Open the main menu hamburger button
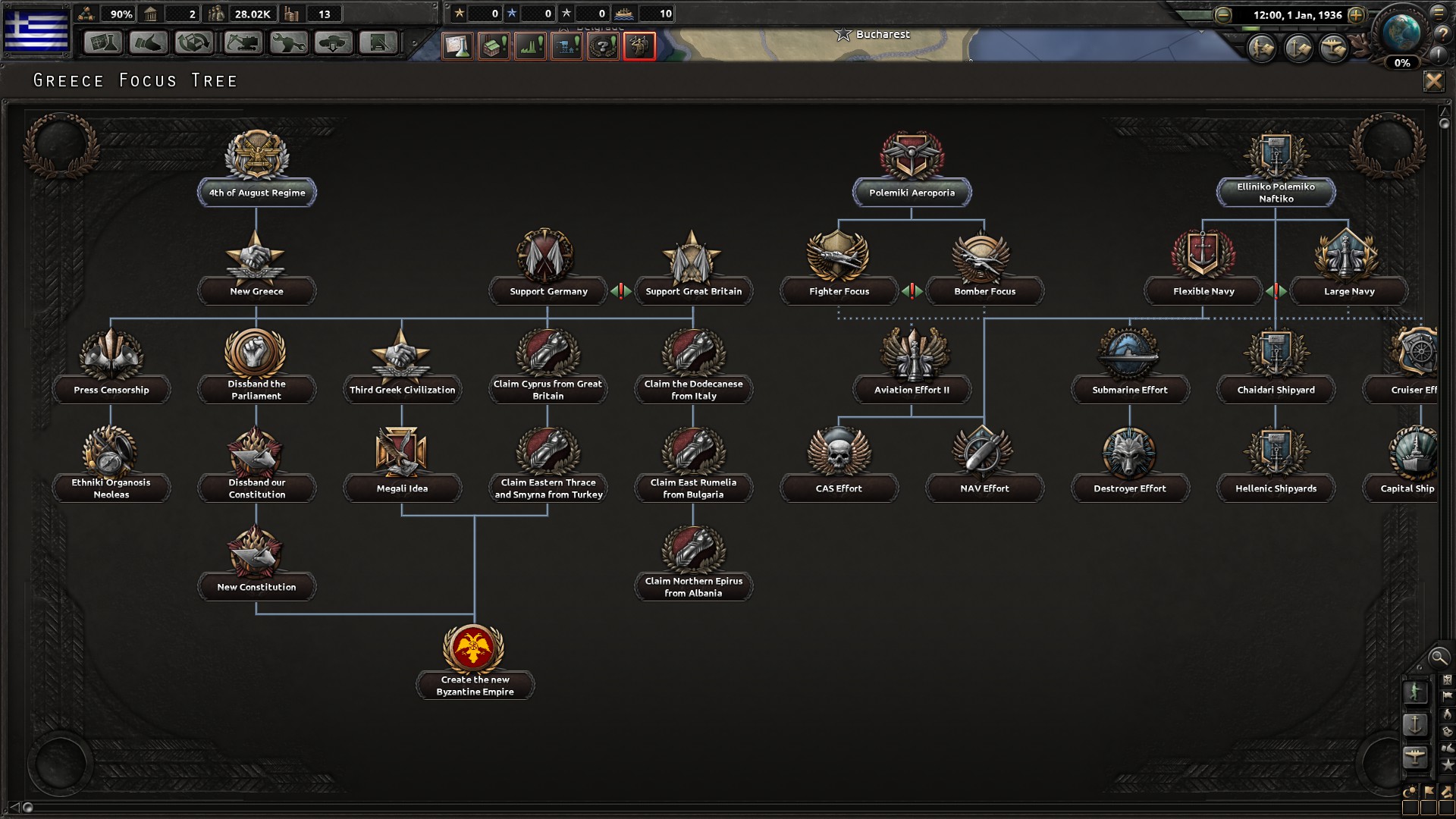 coord(1439,13)
